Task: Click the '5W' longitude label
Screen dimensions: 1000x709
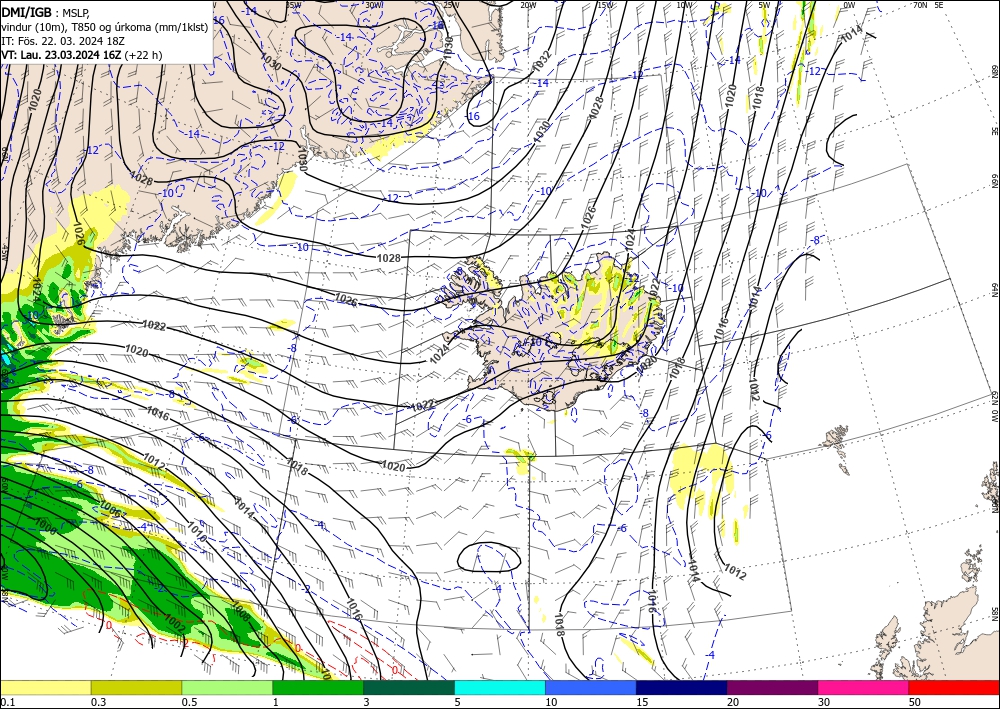Action: coord(764,5)
